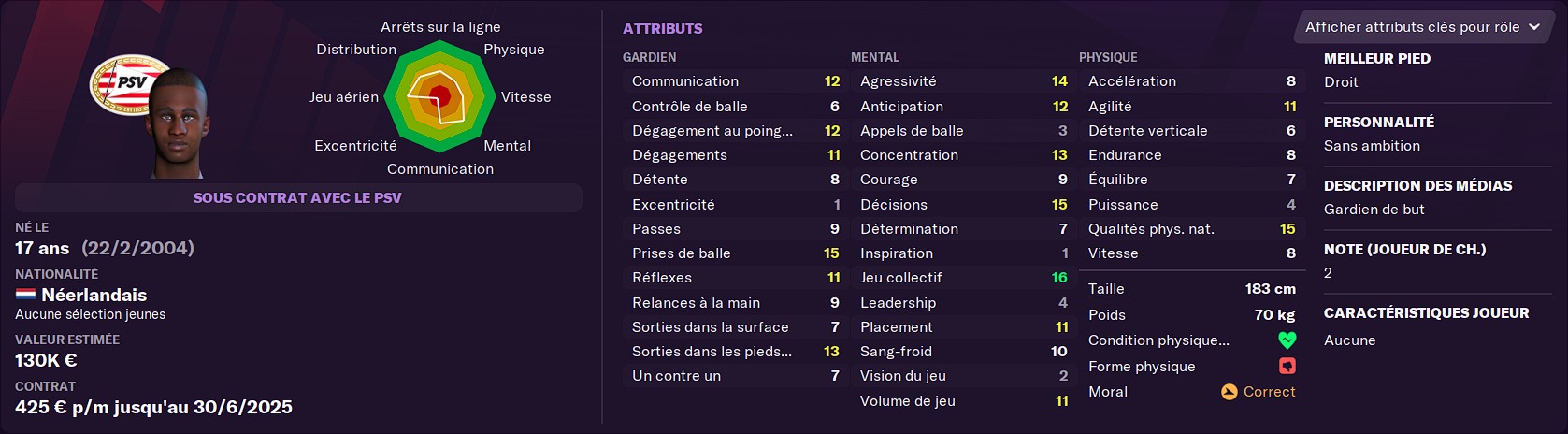The height and width of the screenshot is (434, 1568).
Task: Click the PSV club badge icon
Action: tap(129, 84)
